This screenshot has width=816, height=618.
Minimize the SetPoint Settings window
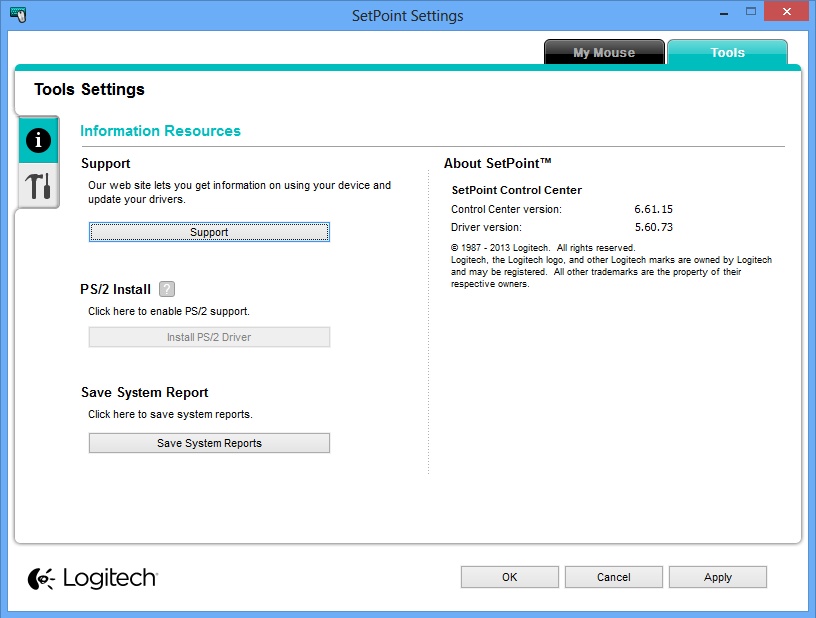pyautogui.click(x=724, y=12)
